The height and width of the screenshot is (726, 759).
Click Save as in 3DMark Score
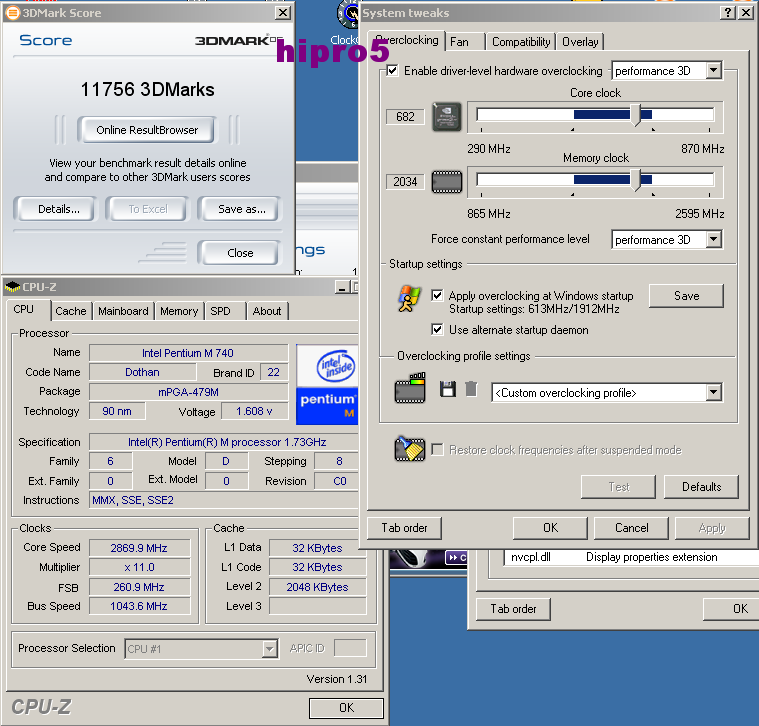240,209
